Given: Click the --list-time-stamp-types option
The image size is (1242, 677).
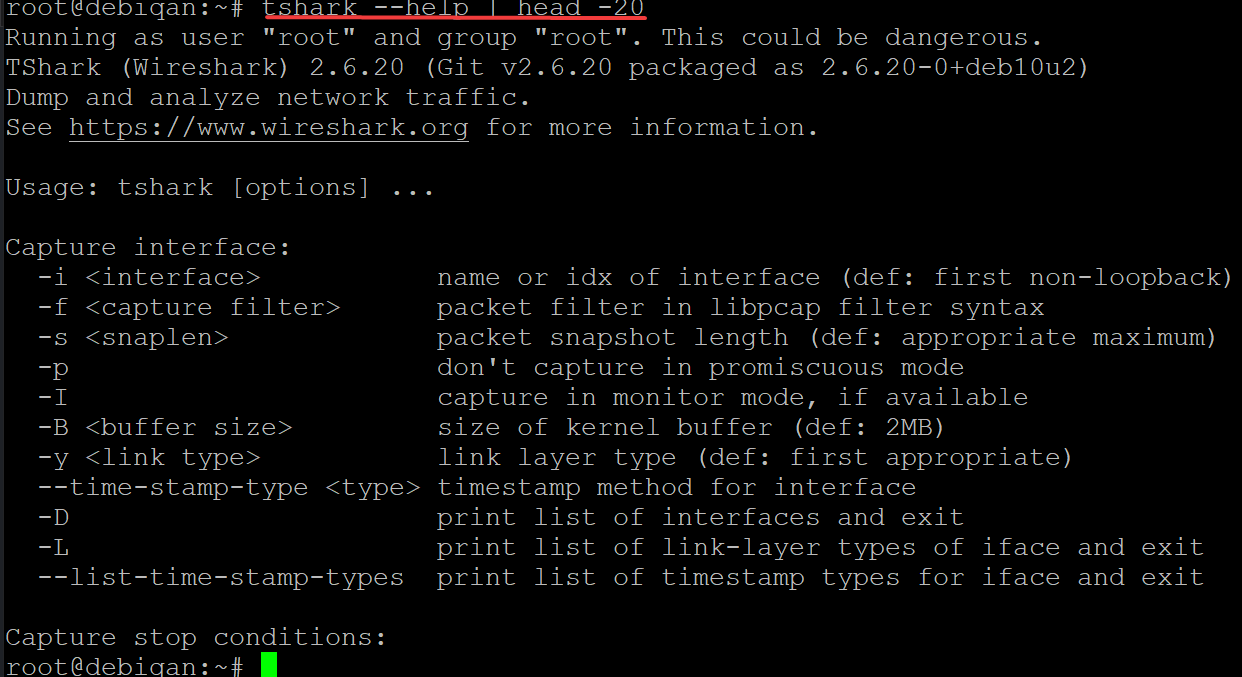Looking at the screenshot, I should 221,577.
